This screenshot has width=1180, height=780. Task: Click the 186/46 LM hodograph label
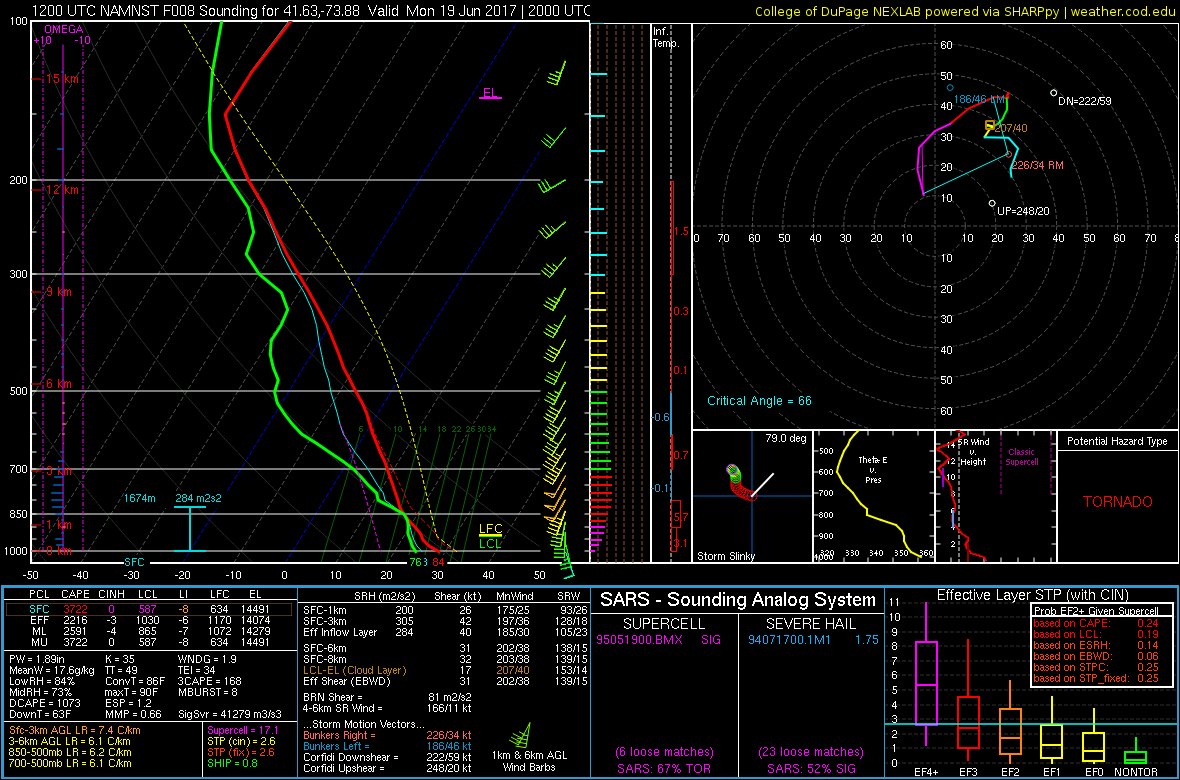click(x=979, y=99)
